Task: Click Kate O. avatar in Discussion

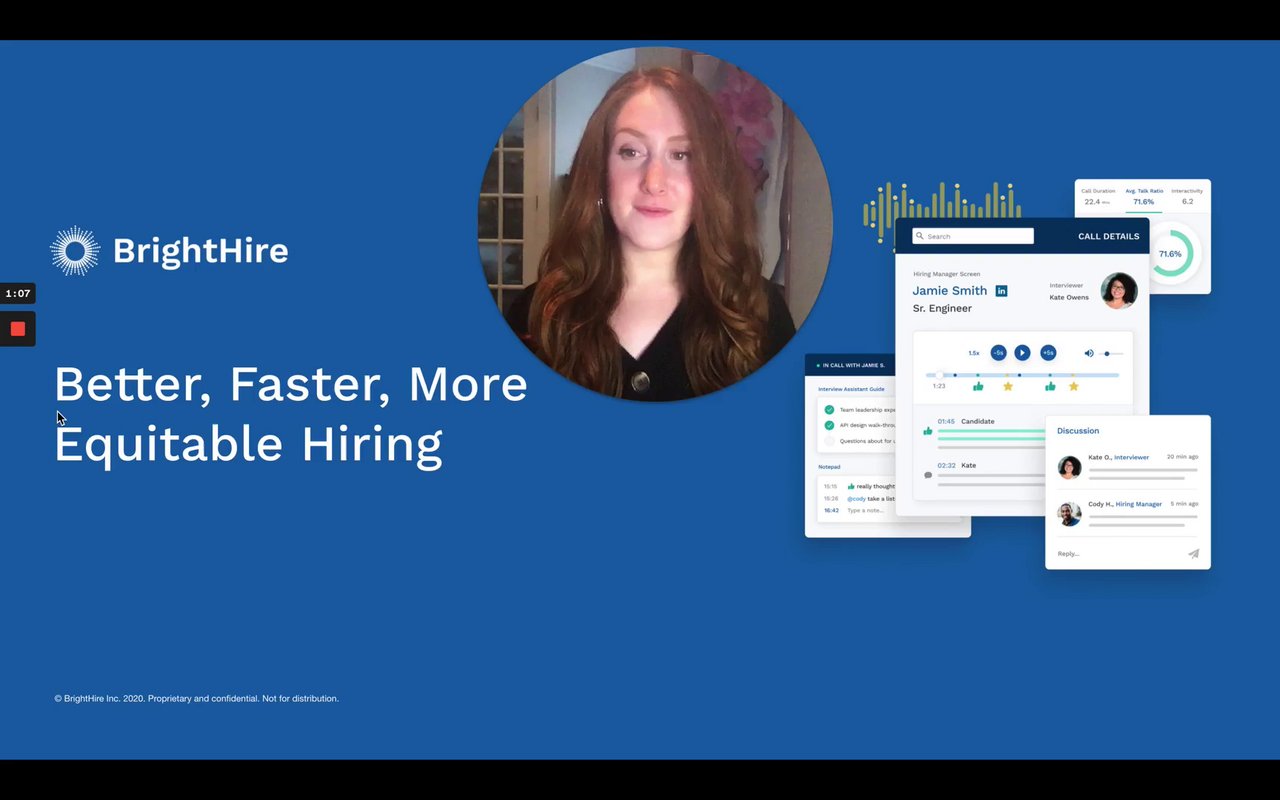Action: click(x=1069, y=467)
